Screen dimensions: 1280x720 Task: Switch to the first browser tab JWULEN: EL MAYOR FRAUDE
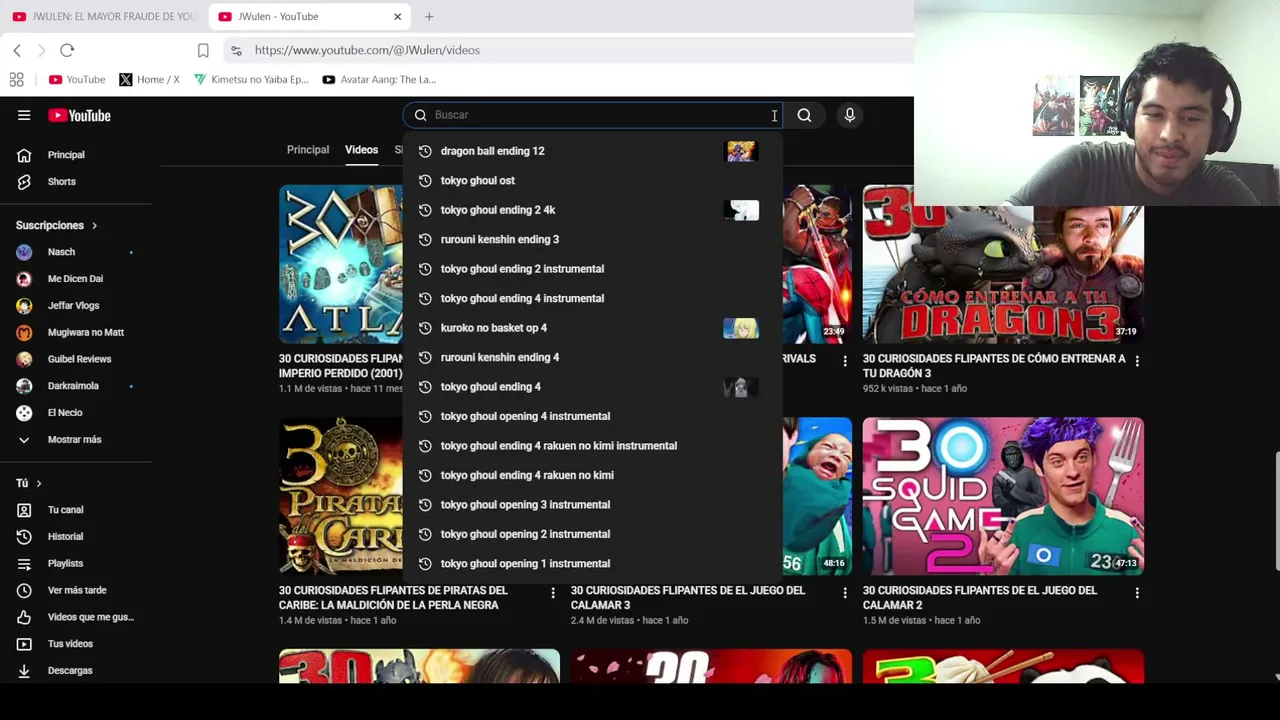click(104, 16)
